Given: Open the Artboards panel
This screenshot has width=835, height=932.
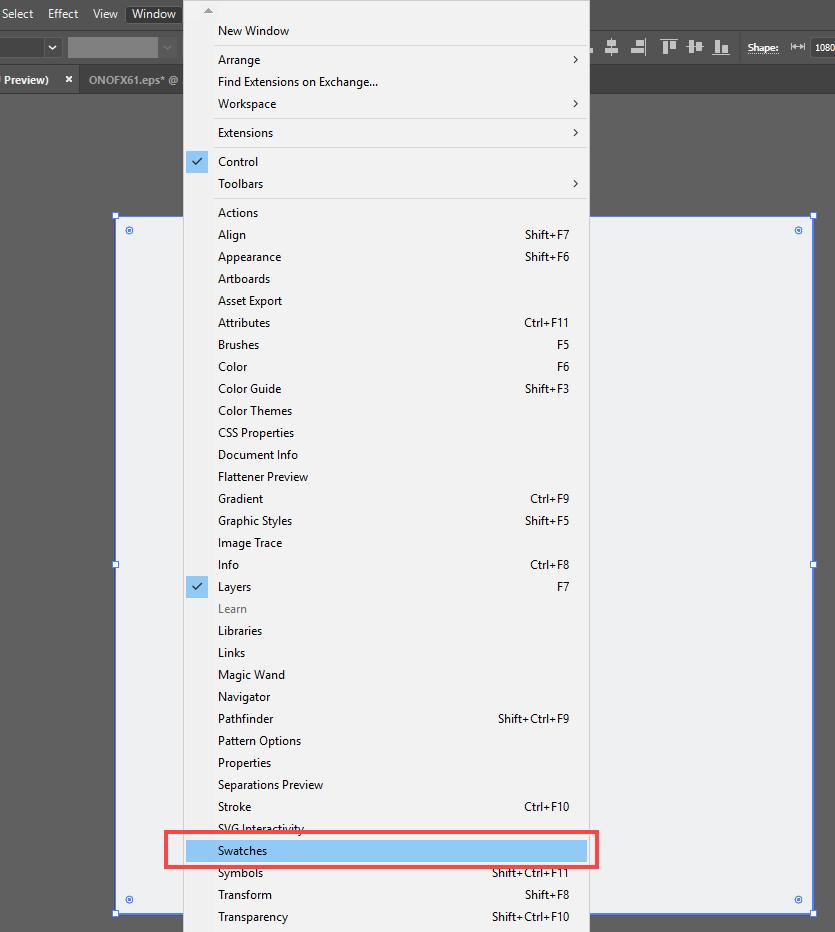Looking at the screenshot, I should click(x=386, y=279).
